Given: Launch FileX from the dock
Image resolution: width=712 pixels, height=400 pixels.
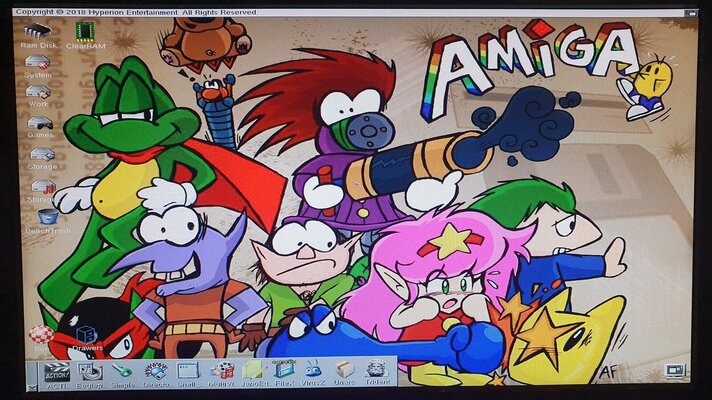Looking at the screenshot, I should pyautogui.click(x=285, y=370).
